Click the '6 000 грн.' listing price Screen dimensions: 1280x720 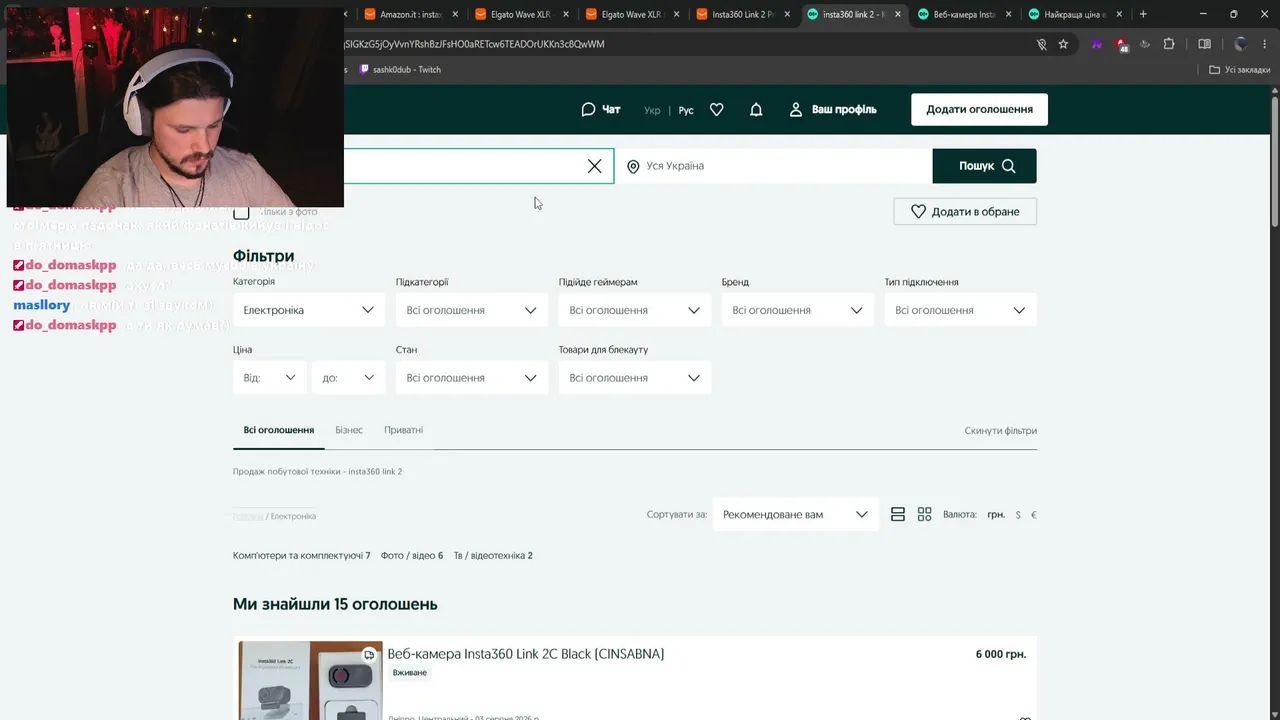(x=1001, y=655)
